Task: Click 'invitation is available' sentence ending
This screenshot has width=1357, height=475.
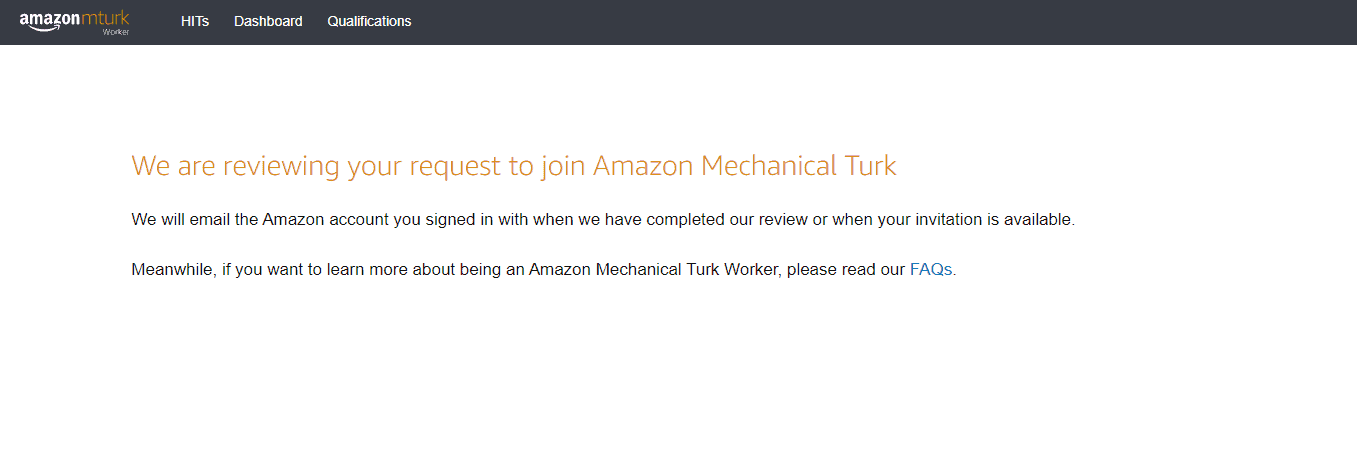Action: pyautogui.click(x=997, y=220)
